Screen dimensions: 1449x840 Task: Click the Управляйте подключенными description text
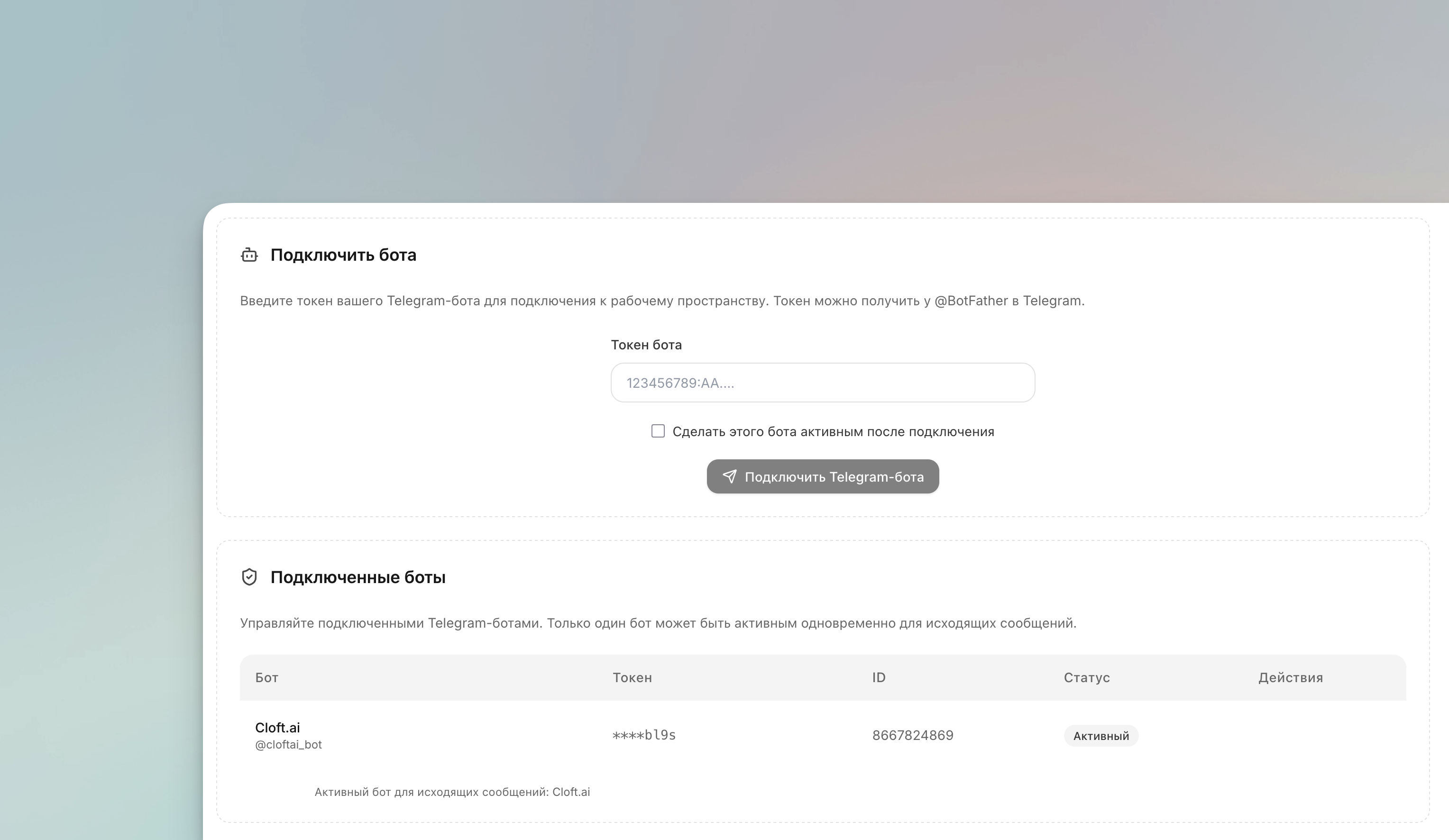point(658,623)
